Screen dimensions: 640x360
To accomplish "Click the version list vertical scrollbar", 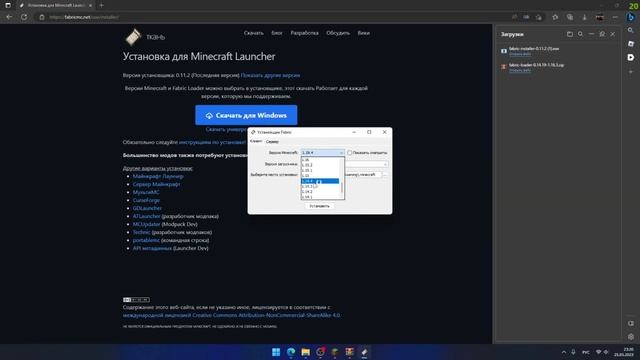I will [342, 178].
